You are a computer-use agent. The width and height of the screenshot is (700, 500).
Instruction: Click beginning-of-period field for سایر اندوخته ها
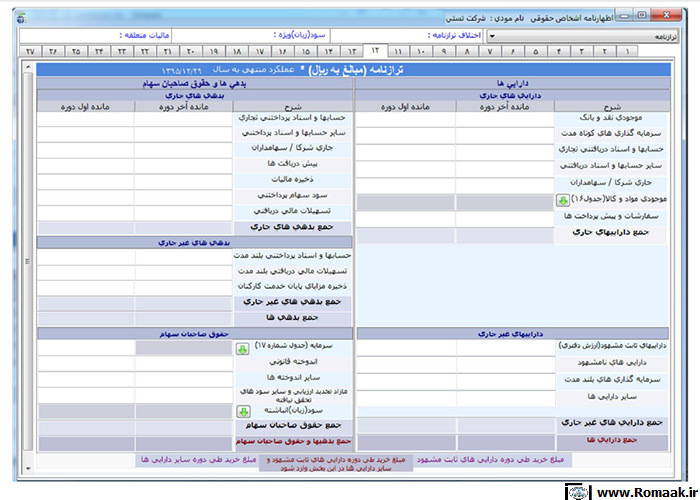[x=86, y=379]
